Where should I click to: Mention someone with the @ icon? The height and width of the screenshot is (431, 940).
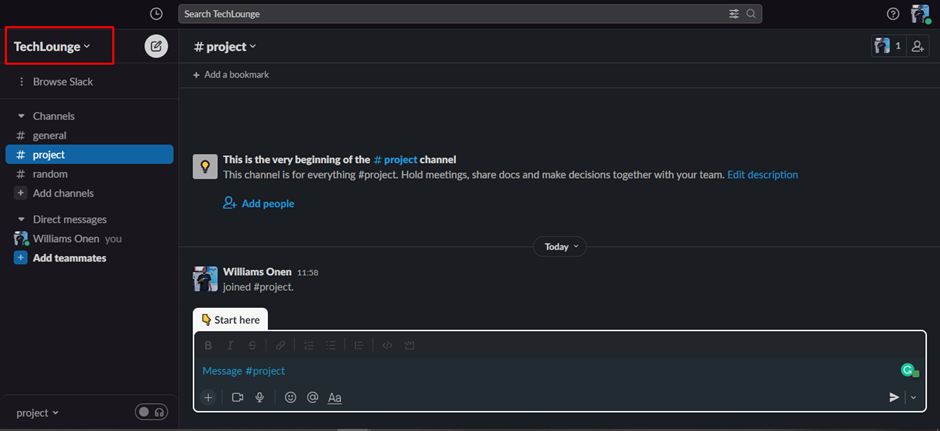[x=312, y=397]
